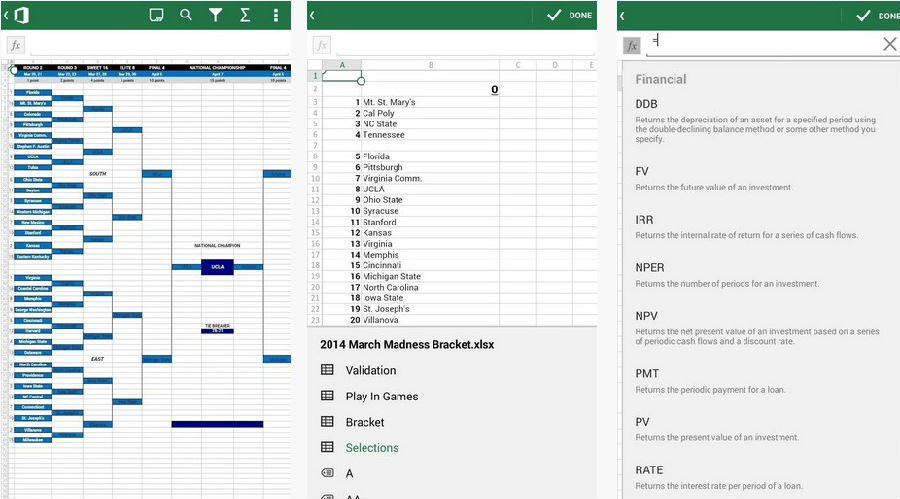
Task: Open the Play In Games sheet
Action: coord(382,396)
